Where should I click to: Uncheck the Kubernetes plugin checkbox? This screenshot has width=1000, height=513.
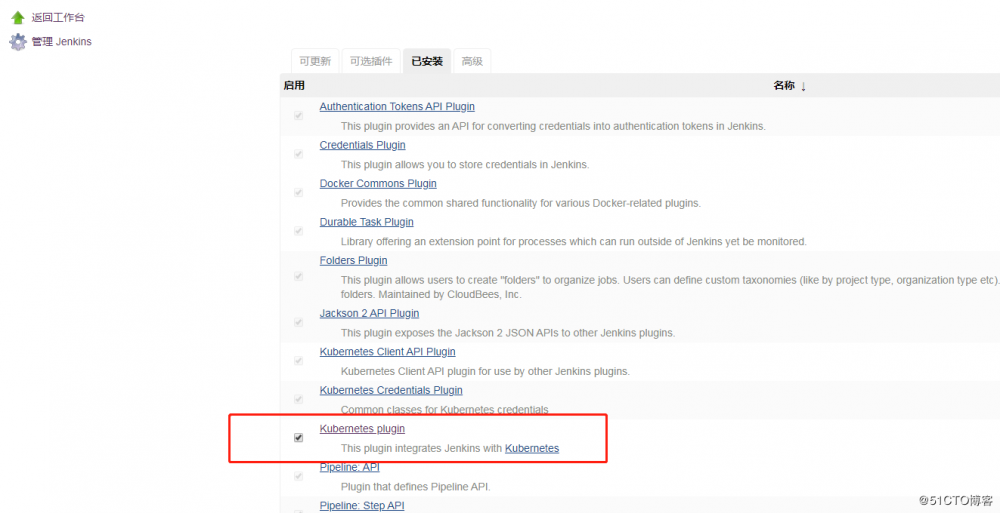coord(298,438)
